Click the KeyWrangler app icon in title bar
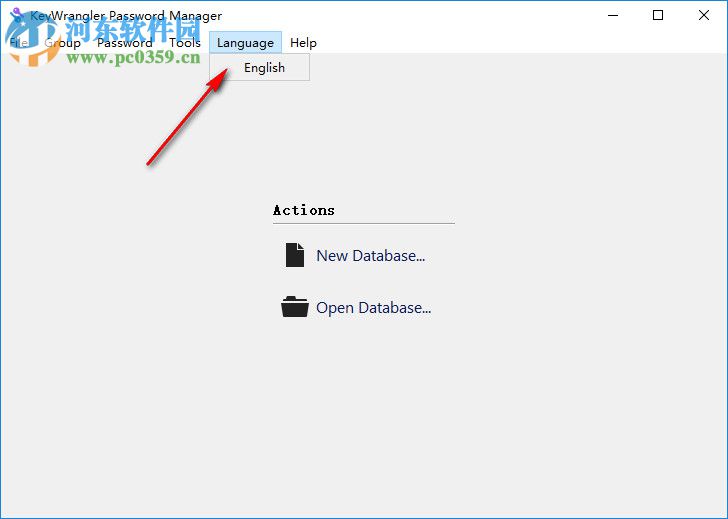728x519 pixels. 17,15
